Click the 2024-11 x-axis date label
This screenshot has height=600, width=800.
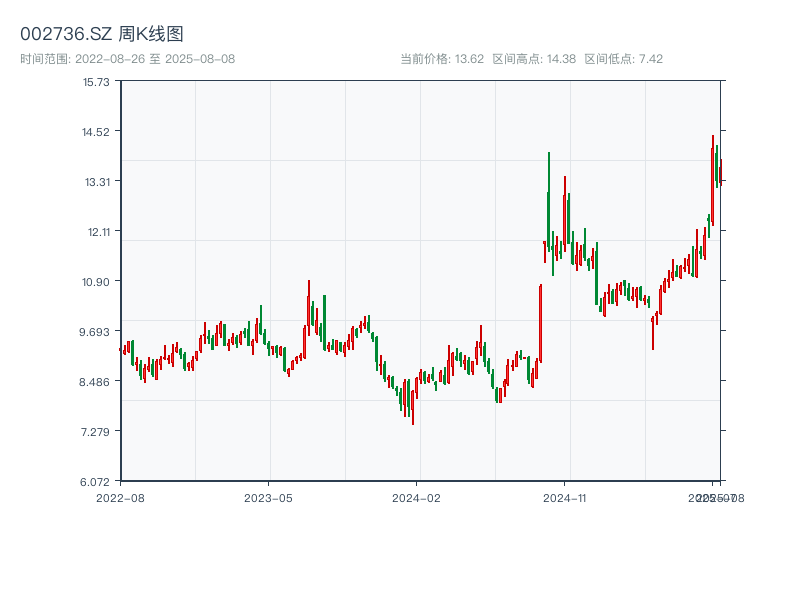[565, 497]
